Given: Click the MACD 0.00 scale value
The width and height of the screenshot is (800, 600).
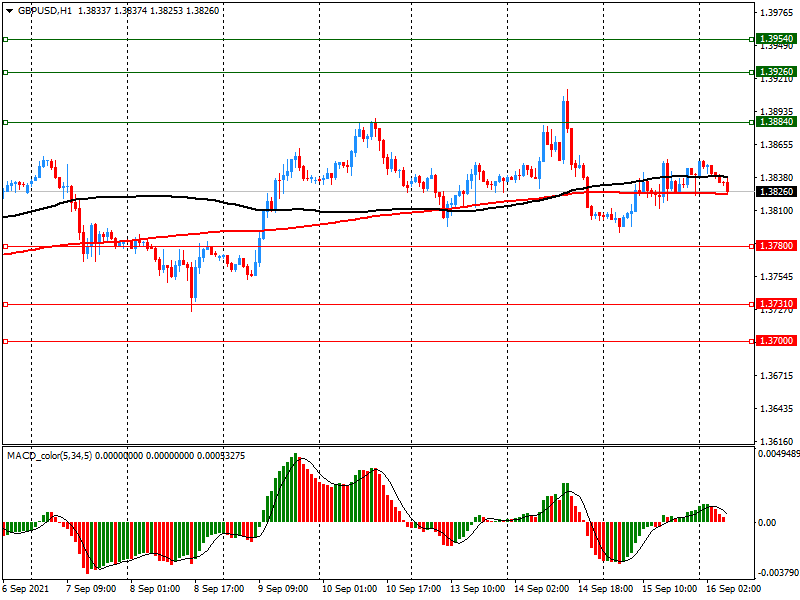Looking at the screenshot, I should tap(767, 522).
